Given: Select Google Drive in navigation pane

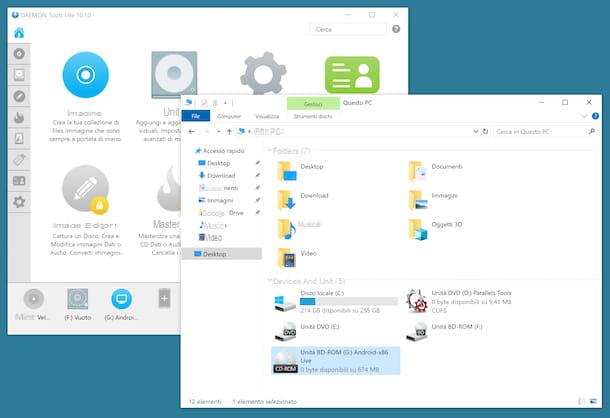Looking at the screenshot, I should pyautogui.click(x=221, y=213).
